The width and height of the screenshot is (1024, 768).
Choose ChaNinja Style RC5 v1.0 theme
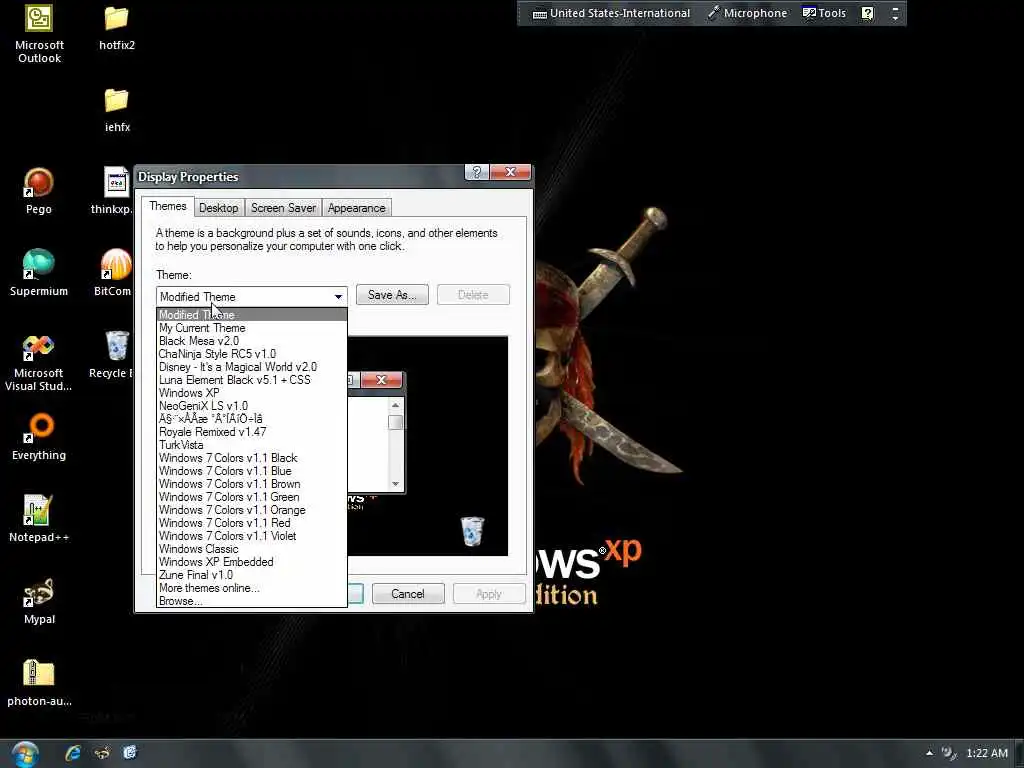pyautogui.click(x=252, y=354)
